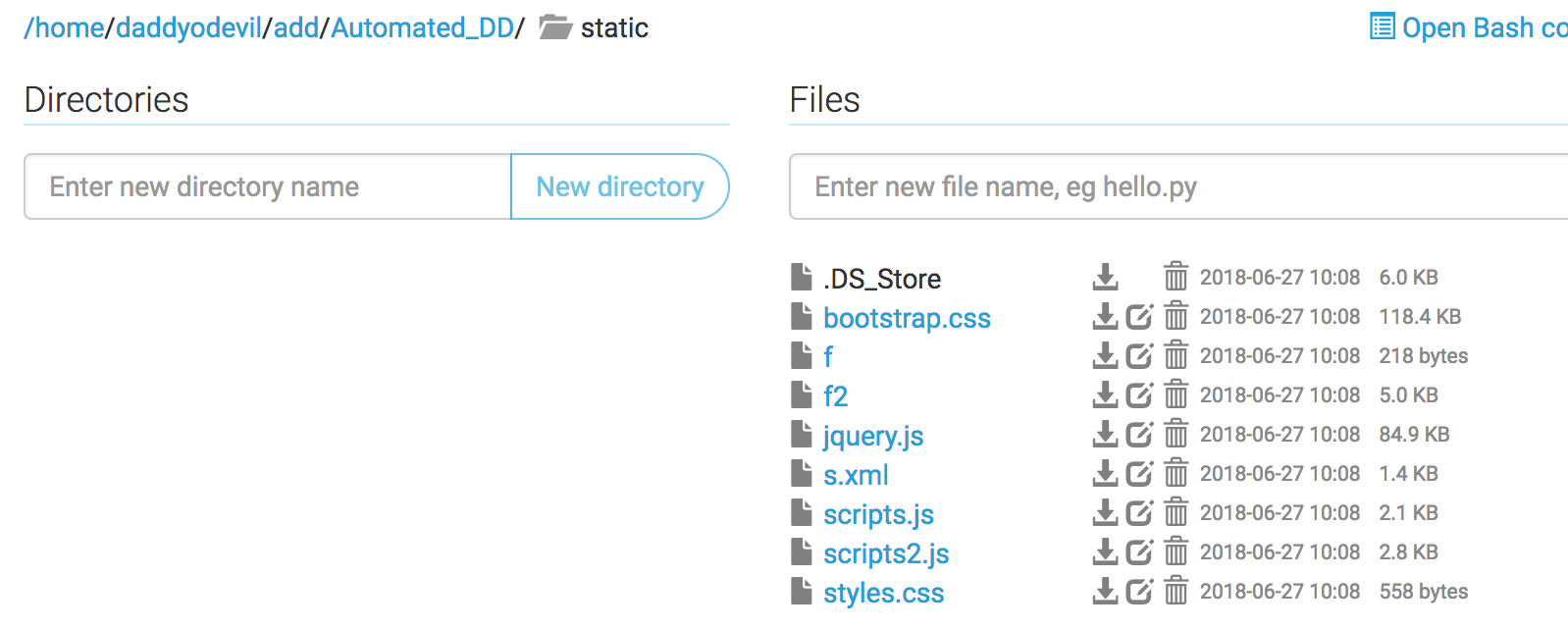Click the New directory button

coord(620,186)
